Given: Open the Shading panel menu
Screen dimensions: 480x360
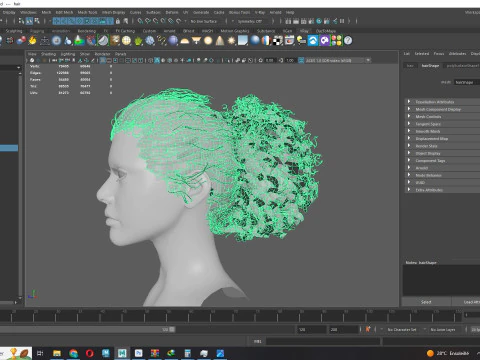Looking at the screenshot, I should (x=48, y=54).
